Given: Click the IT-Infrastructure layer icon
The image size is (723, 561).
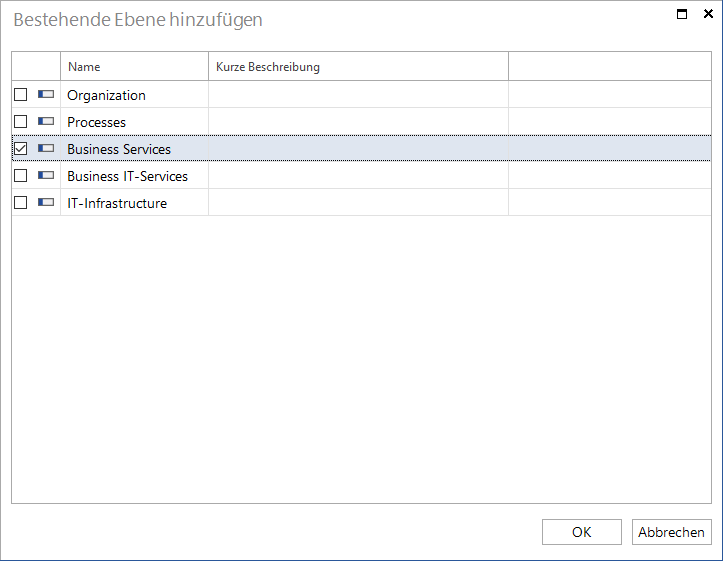Looking at the screenshot, I should click(46, 202).
